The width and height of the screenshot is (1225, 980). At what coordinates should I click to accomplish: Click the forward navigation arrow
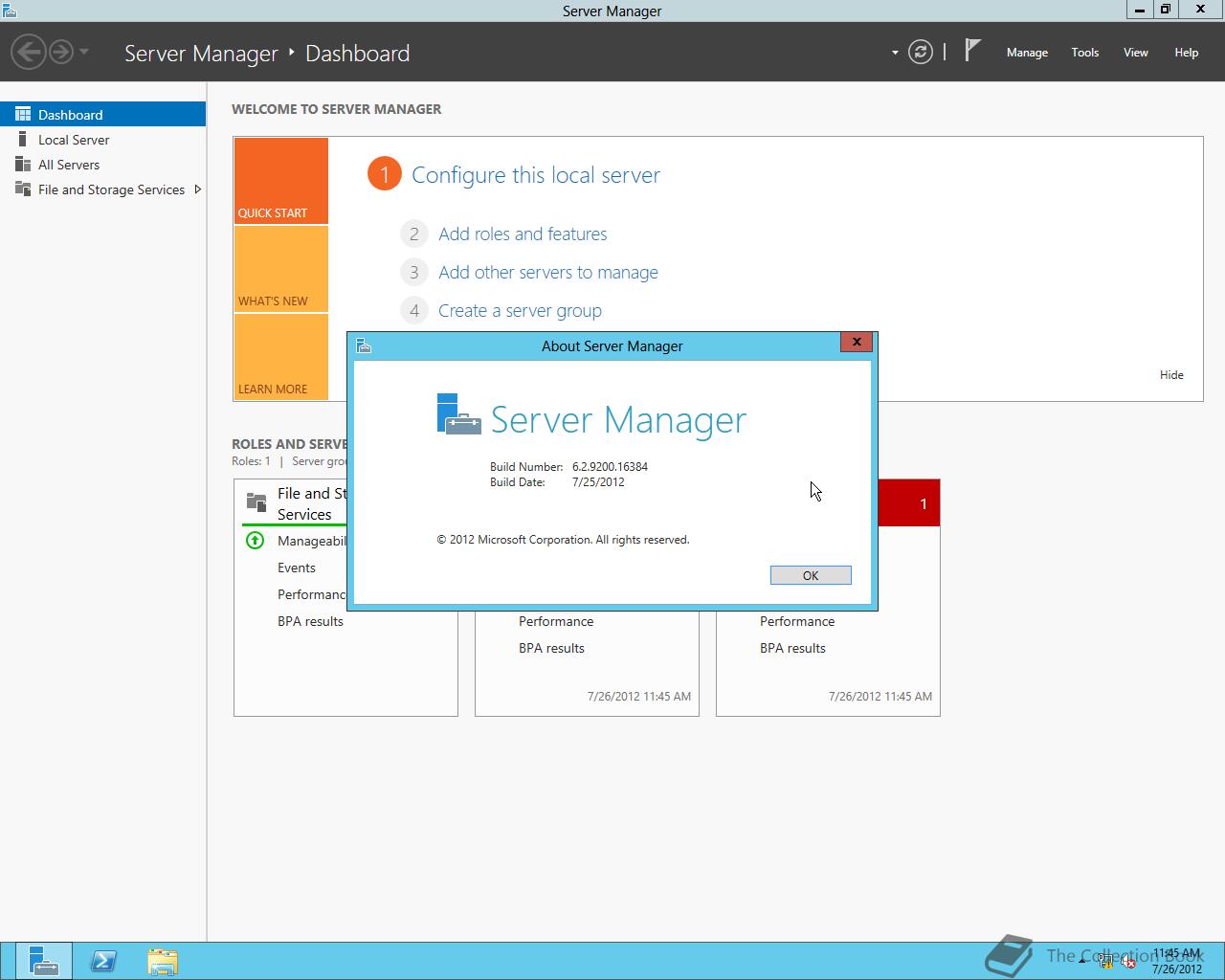click(x=61, y=52)
